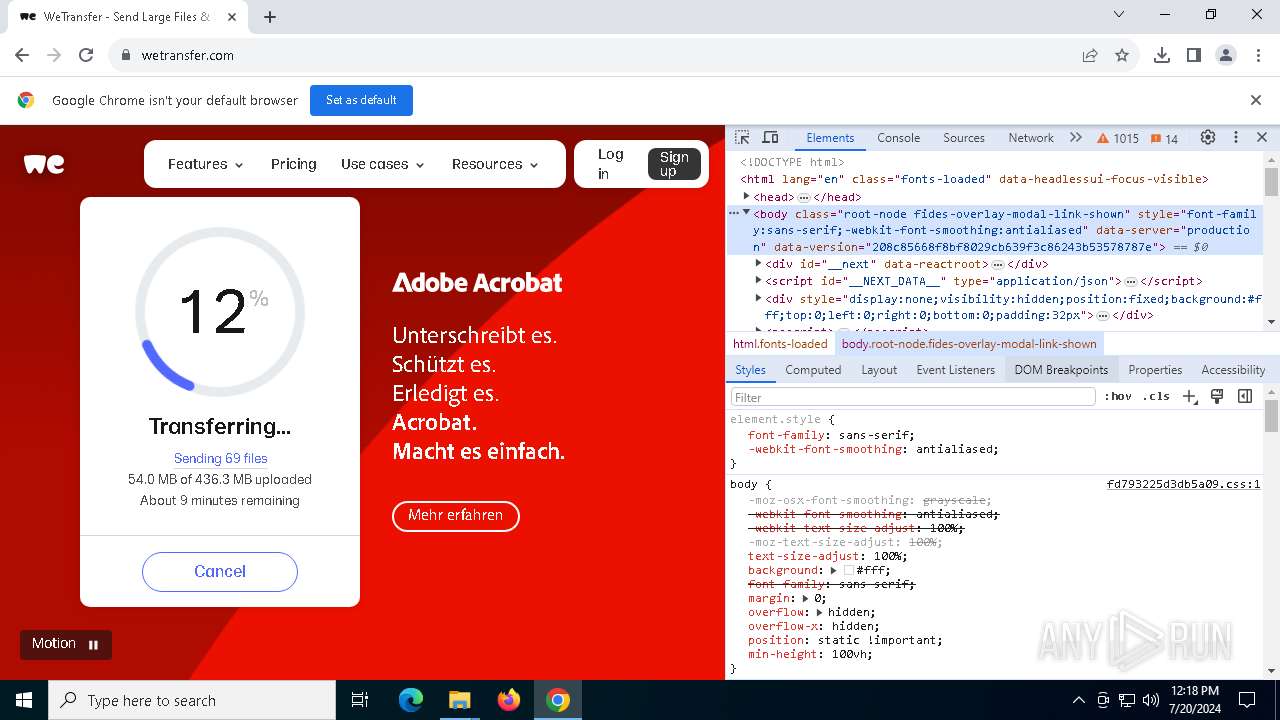Reload the page
1280x720 pixels.
click(86, 56)
